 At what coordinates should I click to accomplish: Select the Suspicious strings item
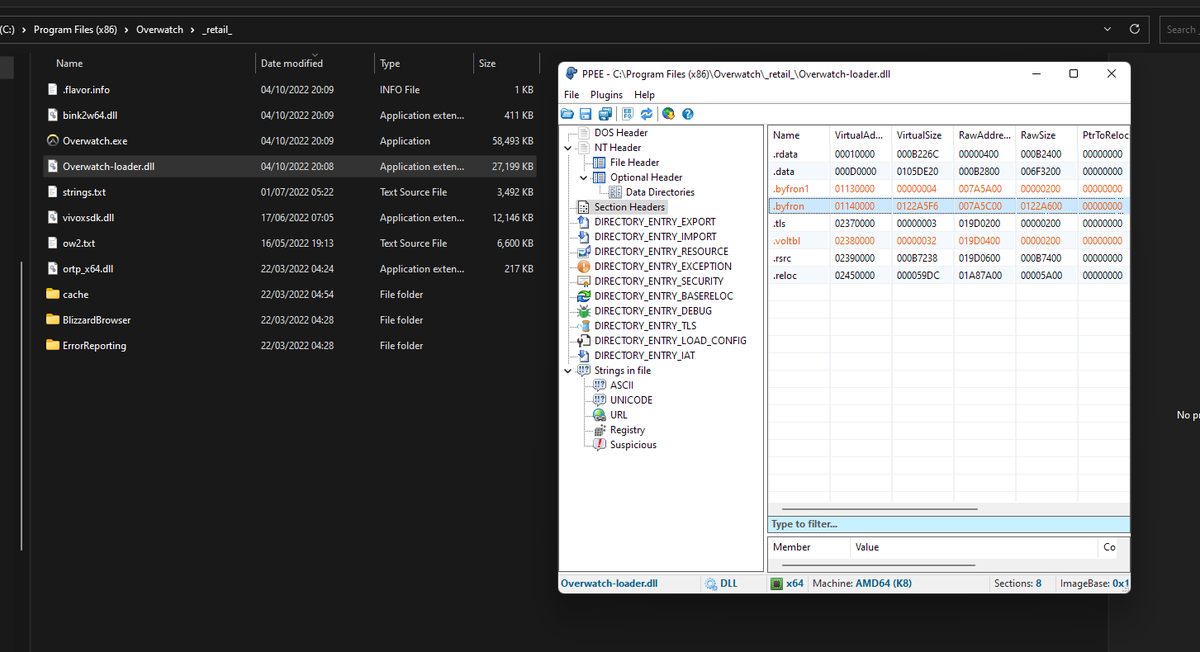pyautogui.click(x=633, y=445)
